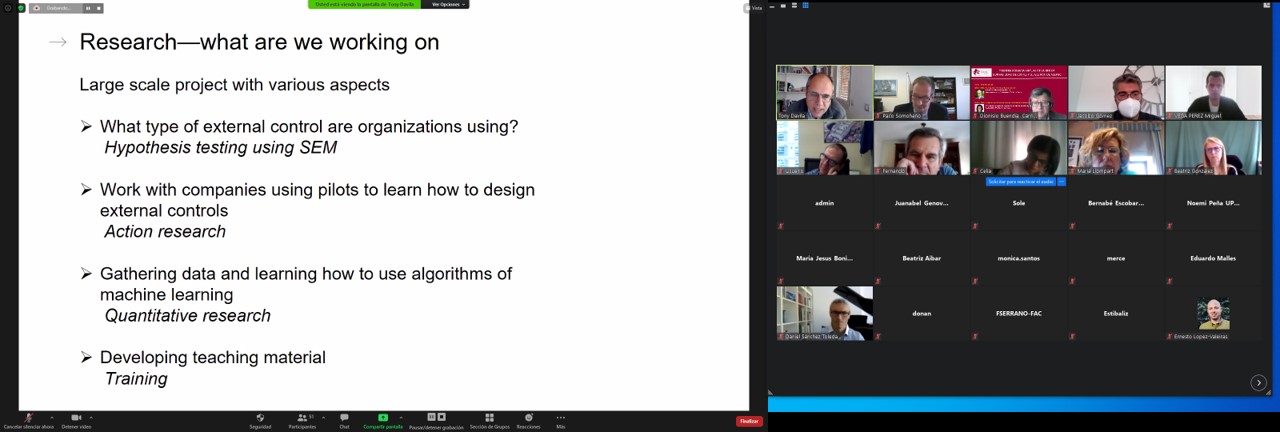Click the red Finalizar button
Viewport: 1280px width, 432px height.
tap(749, 421)
